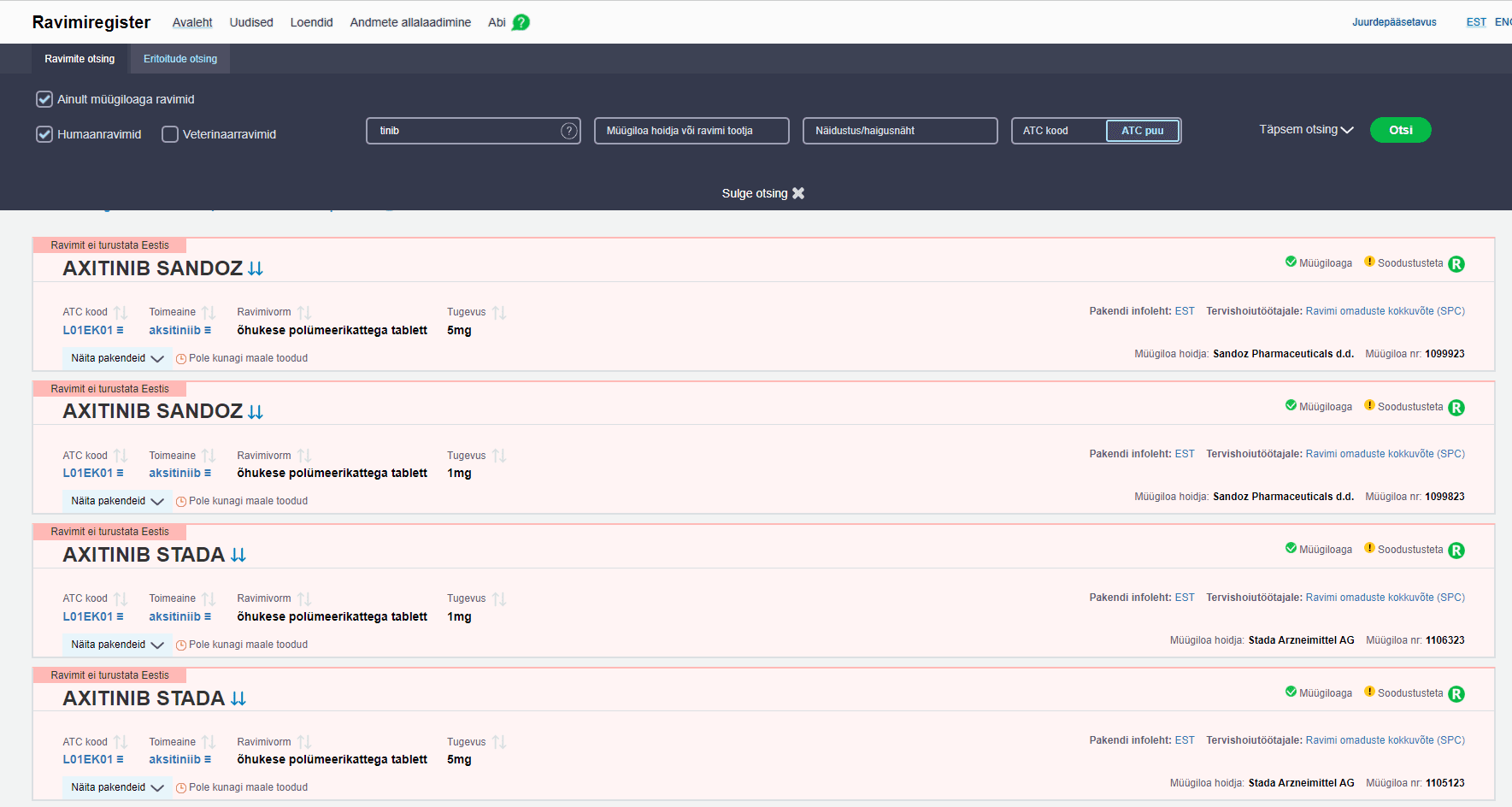The height and width of the screenshot is (807, 1512).
Task: Enable the Veterinaarravimid checkbox
Action: tap(170, 134)
